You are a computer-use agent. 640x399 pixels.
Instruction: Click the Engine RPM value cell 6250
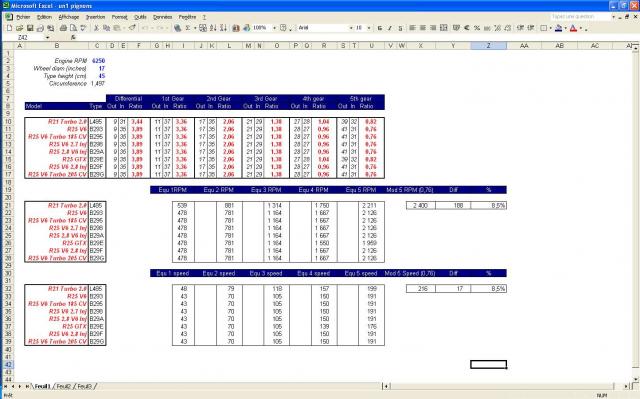[97, 61]
